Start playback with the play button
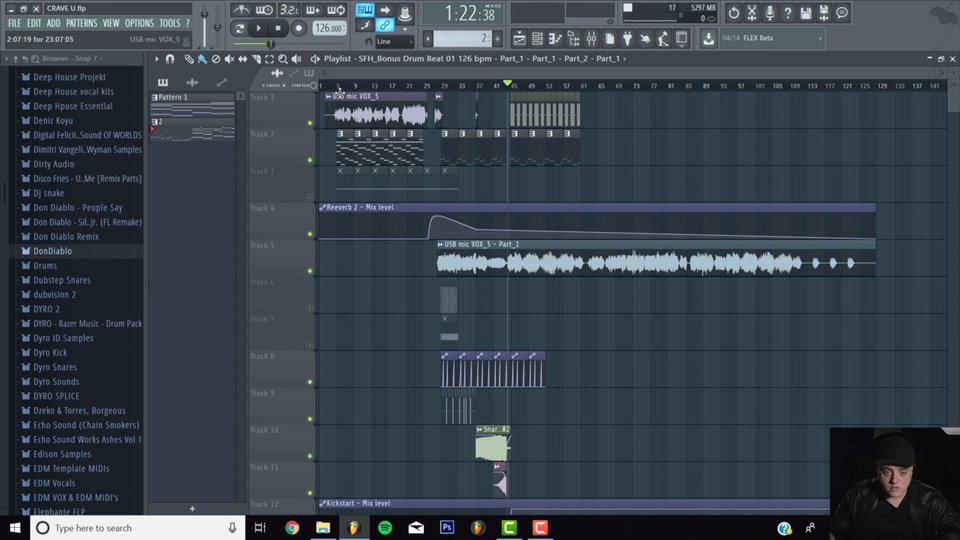This screenshot has height=540, width=960. pyautogui.click(x=258, y=28)
